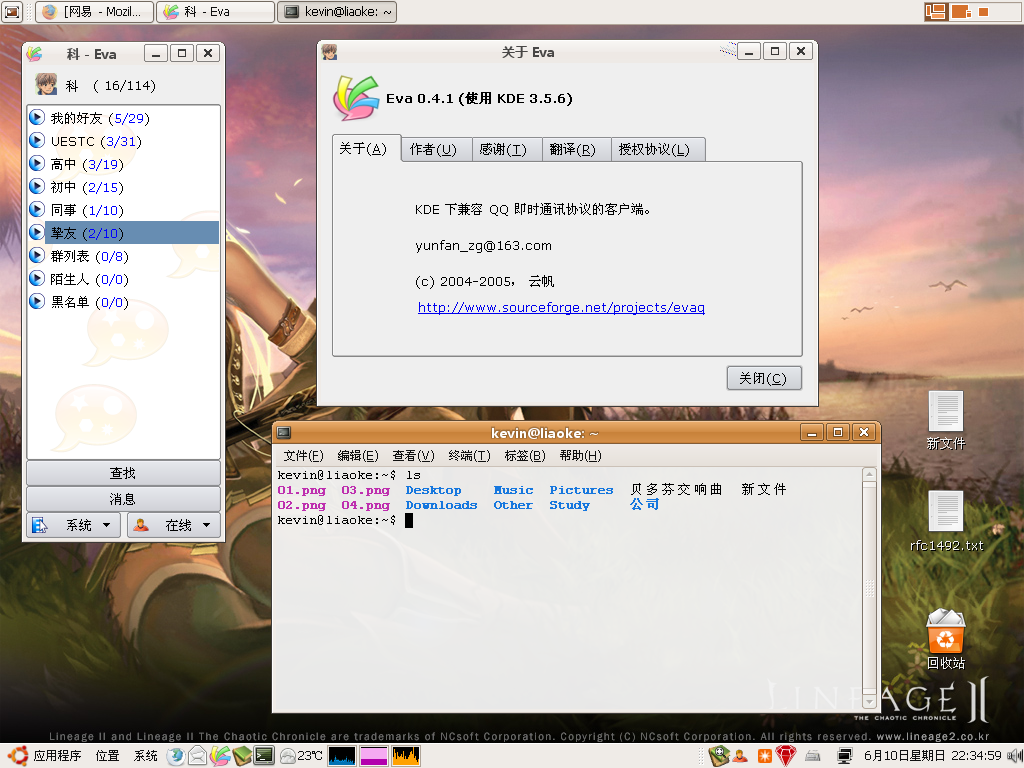The image size is (1024, 768).
Task: Open the green dictionary book launcher
Action: pyautogui.click(x=242, y=756)
